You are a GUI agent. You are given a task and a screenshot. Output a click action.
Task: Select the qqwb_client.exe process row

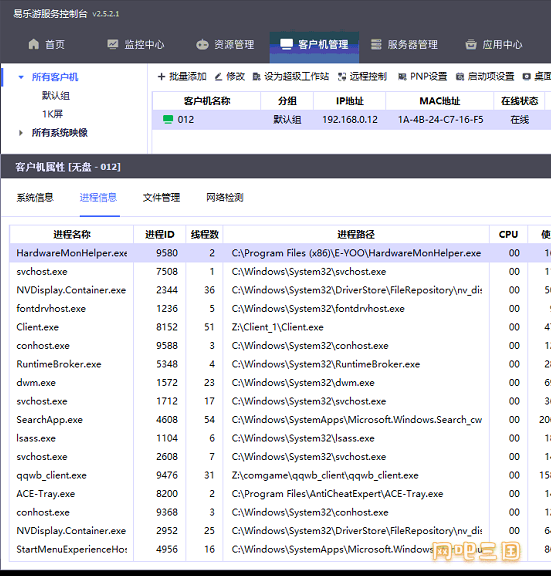coord(280,475)
